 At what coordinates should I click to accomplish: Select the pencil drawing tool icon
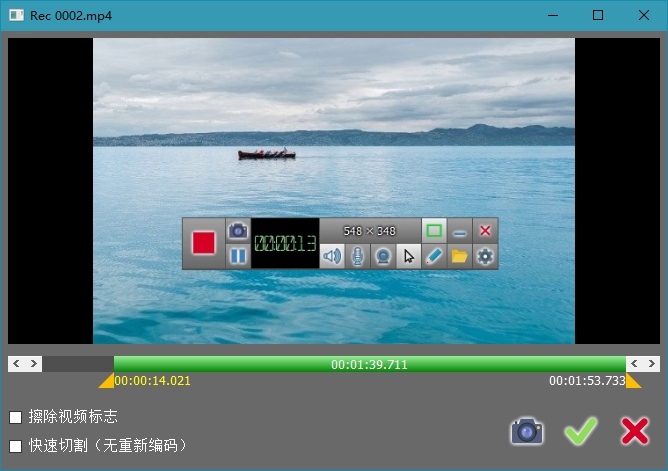tap(434, 256)
